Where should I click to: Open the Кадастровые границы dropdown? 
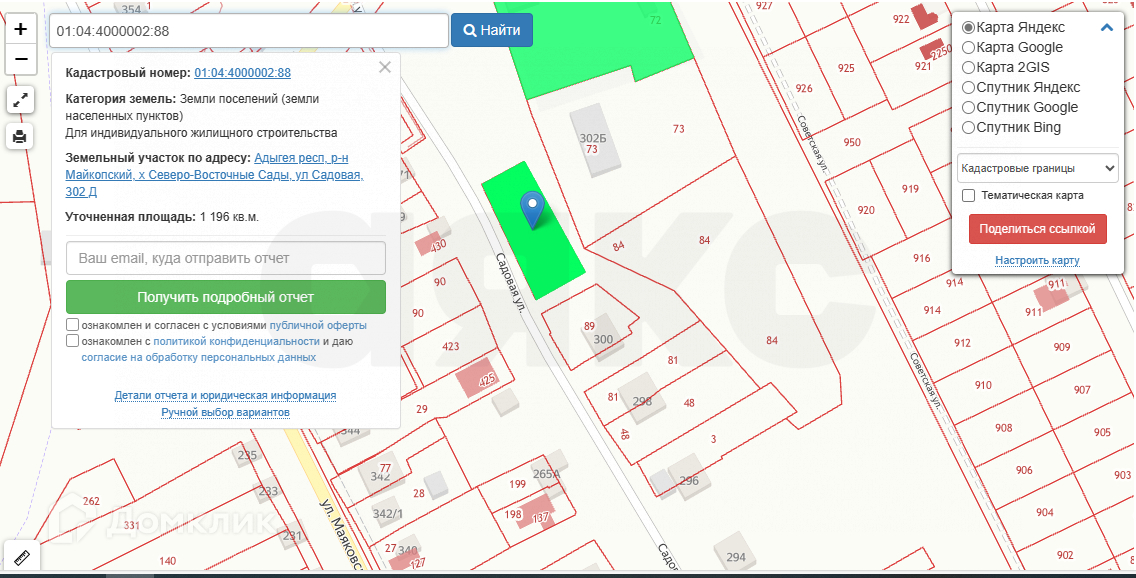1037,168
